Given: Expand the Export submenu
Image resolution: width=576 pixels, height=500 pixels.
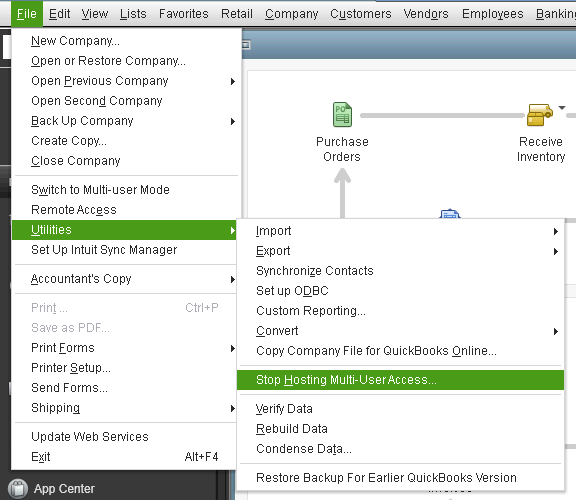Looking at the screenshot, I should 400,251.
